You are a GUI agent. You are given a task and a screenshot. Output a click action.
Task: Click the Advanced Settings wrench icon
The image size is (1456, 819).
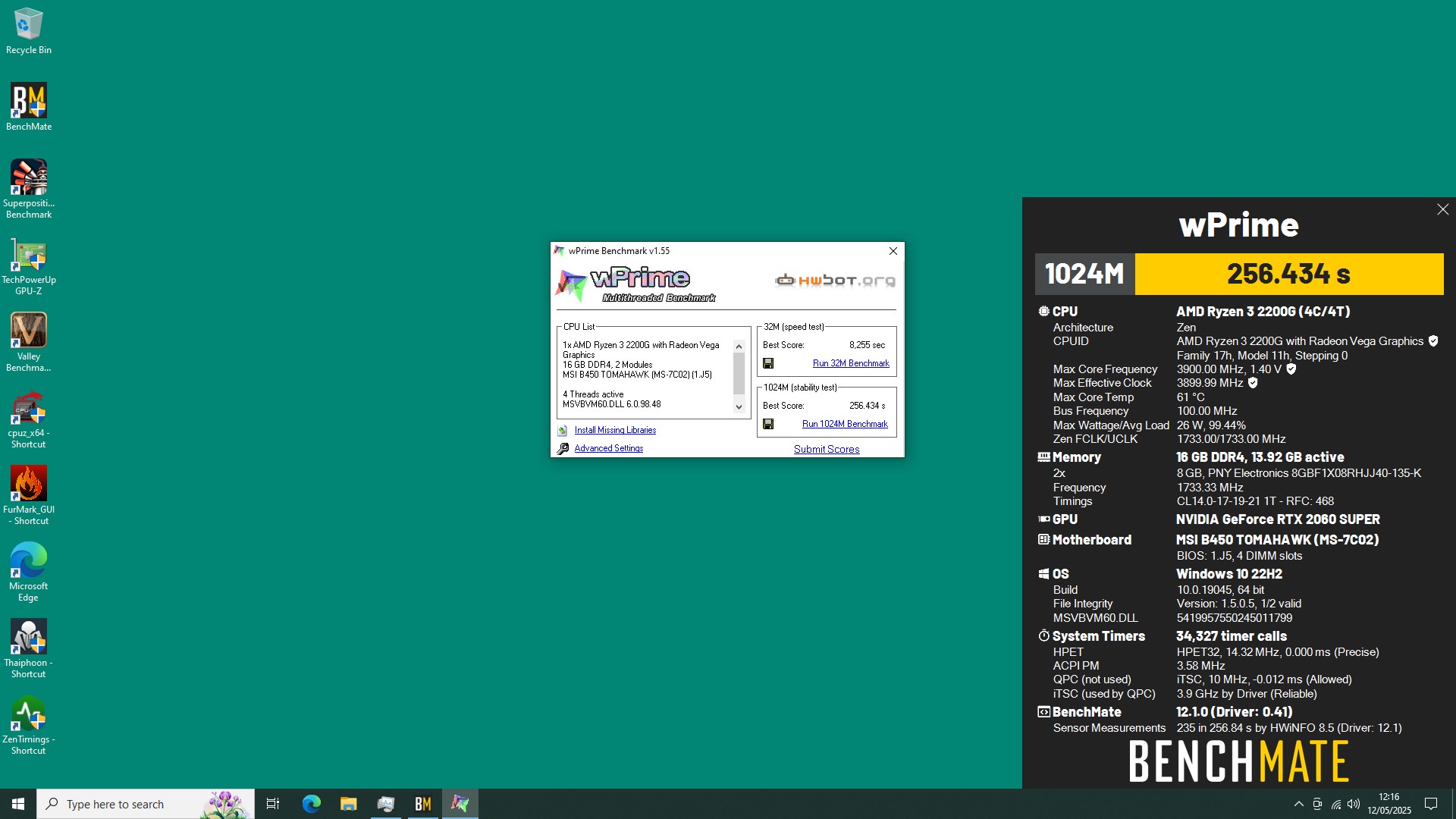point(563,449)
